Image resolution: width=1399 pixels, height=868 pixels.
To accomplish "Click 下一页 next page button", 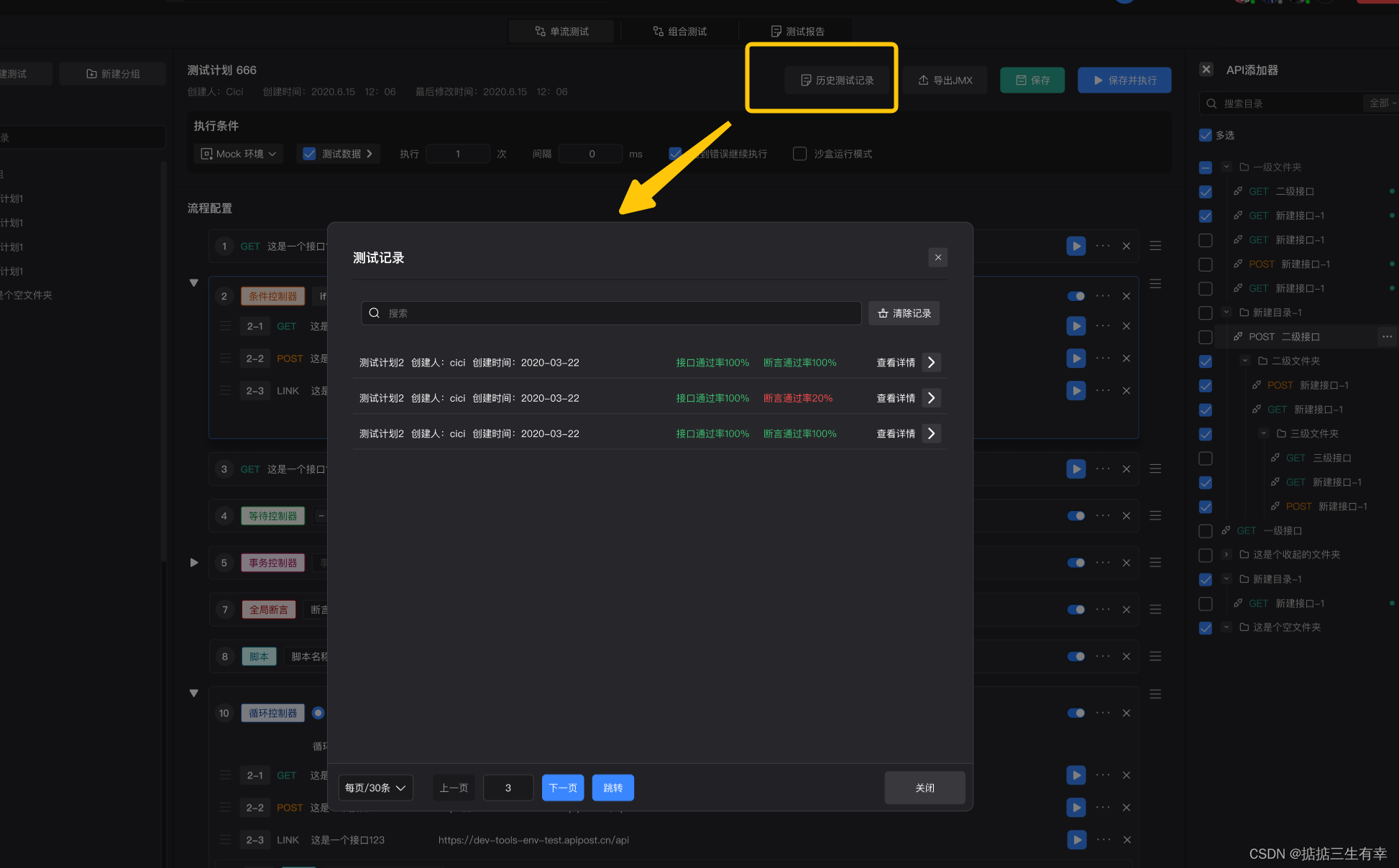I will tap(563, 788).
